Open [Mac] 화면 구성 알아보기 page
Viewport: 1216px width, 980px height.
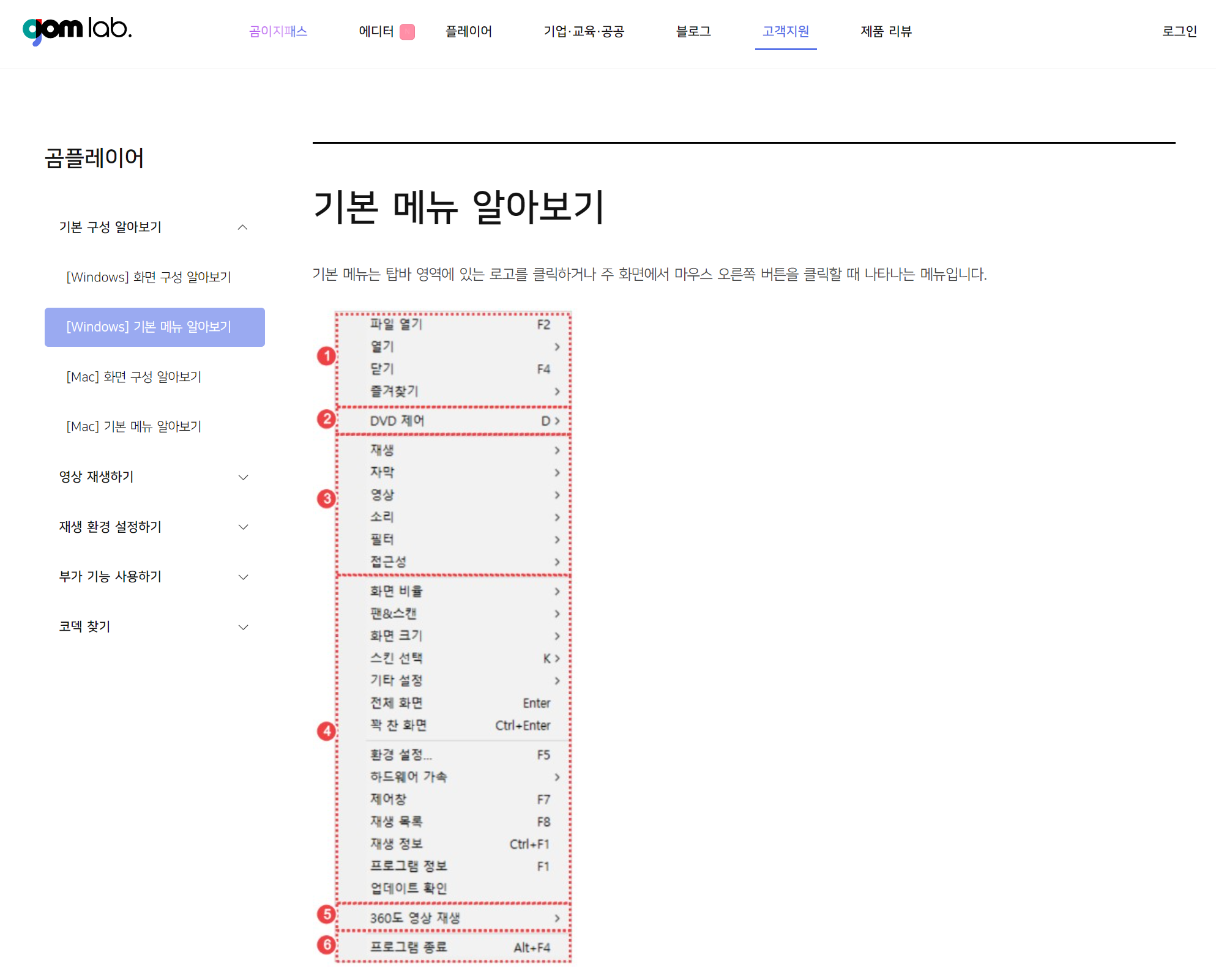click(x=134, y=377)
